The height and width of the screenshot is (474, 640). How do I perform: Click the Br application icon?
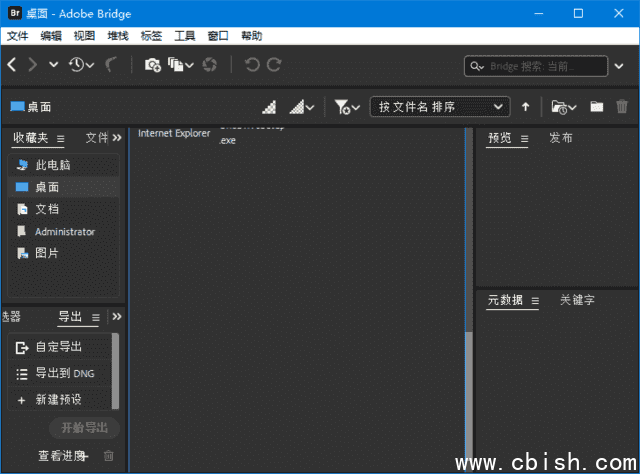pyautogui.click(x=15, y=13)
